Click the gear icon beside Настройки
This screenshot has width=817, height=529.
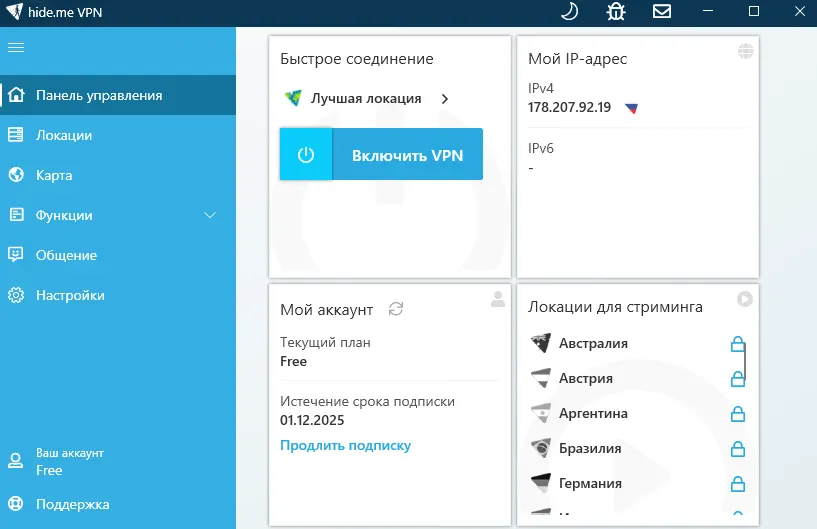[16, 295]
